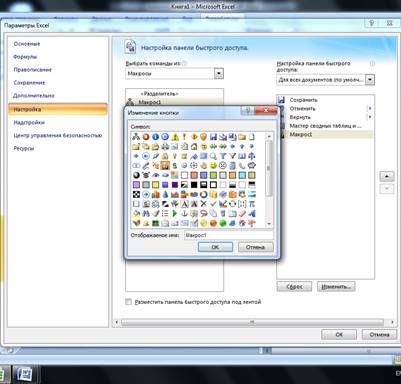401x384 pixels.
Task: Select the orange shield symbol
Action: [204, 137]
